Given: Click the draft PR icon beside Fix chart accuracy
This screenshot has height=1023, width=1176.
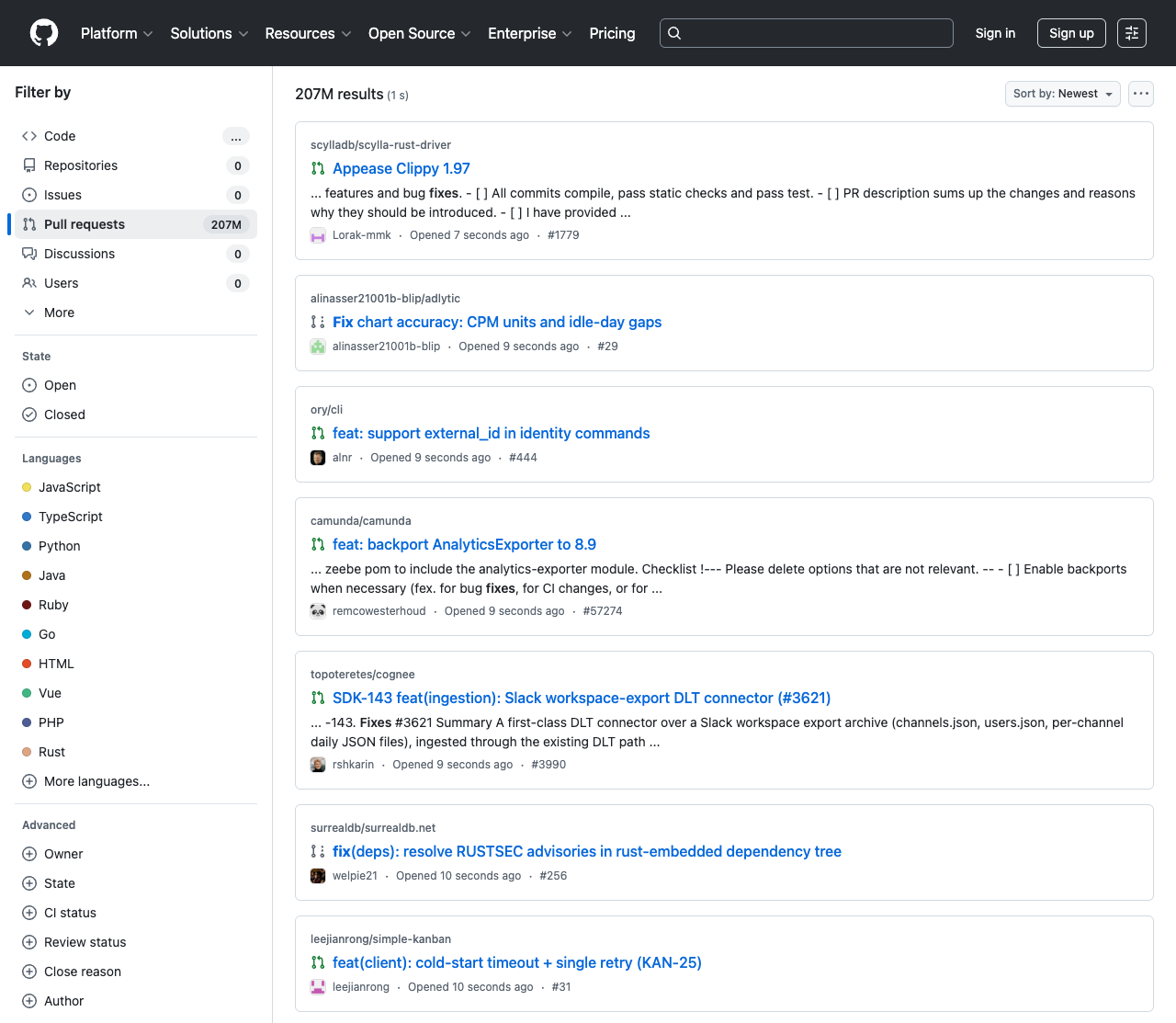Looking at the screenshot, I should click(x=318, y=322).
